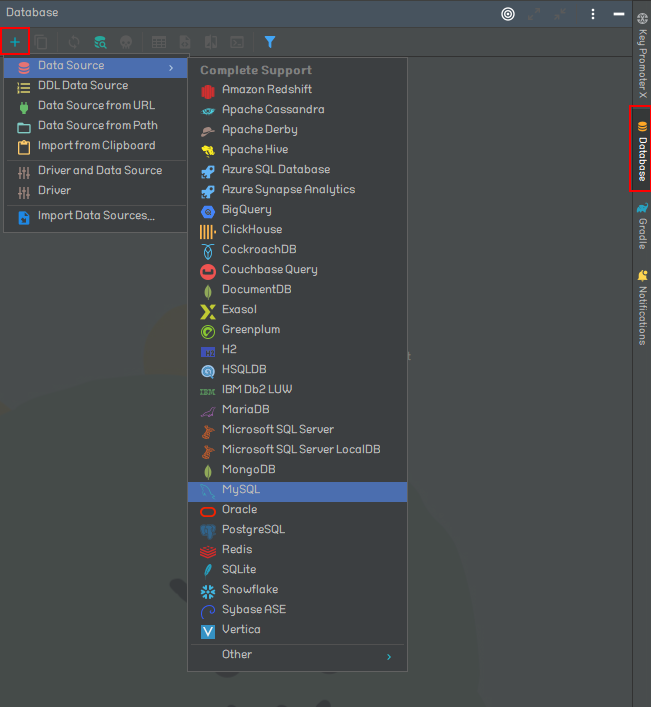Choose Redis data source
This screenshot has height=707, width=651.
(298, 550)
